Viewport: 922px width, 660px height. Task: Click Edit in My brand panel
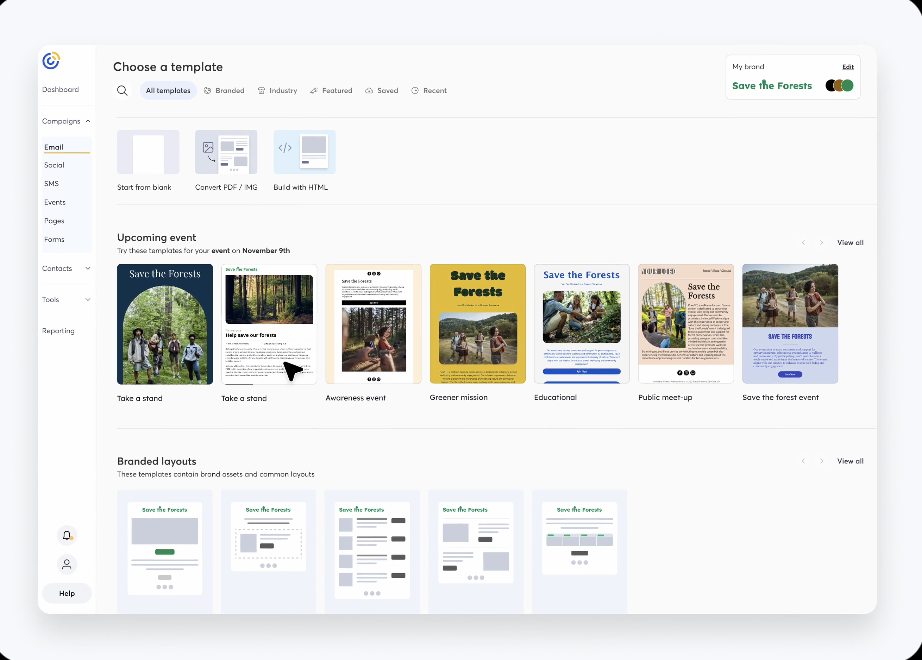[847, 67]
